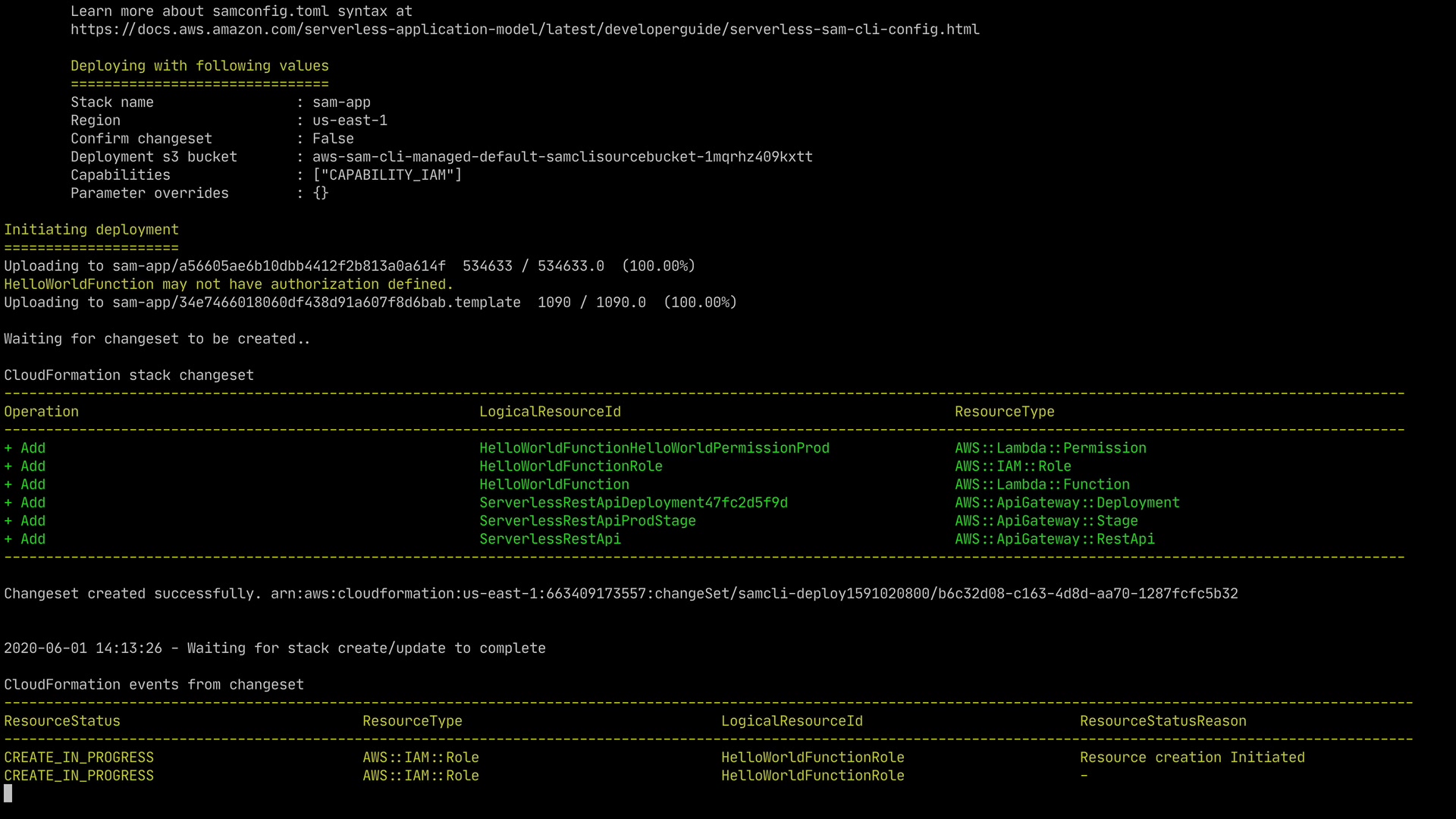Click the deployment s3 bucket name
Screen dimensions: 1456x819
pyautogui.click(x=562, y=157)
